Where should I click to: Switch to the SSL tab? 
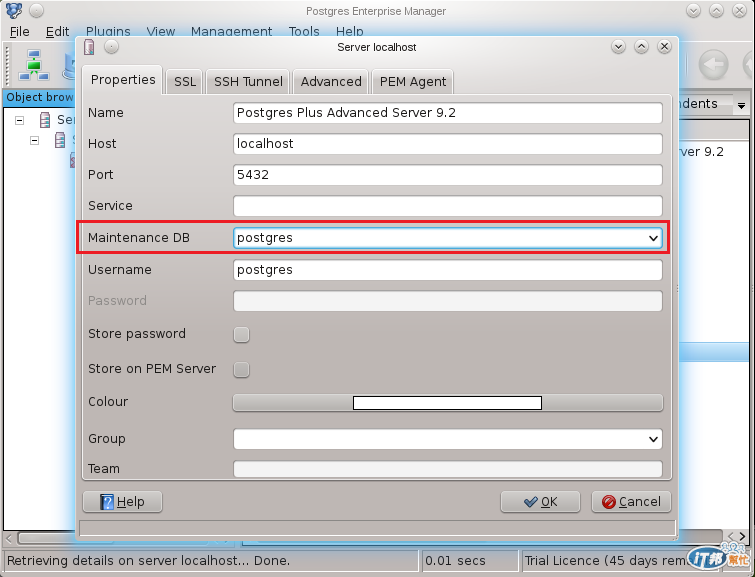click(185, 81)
